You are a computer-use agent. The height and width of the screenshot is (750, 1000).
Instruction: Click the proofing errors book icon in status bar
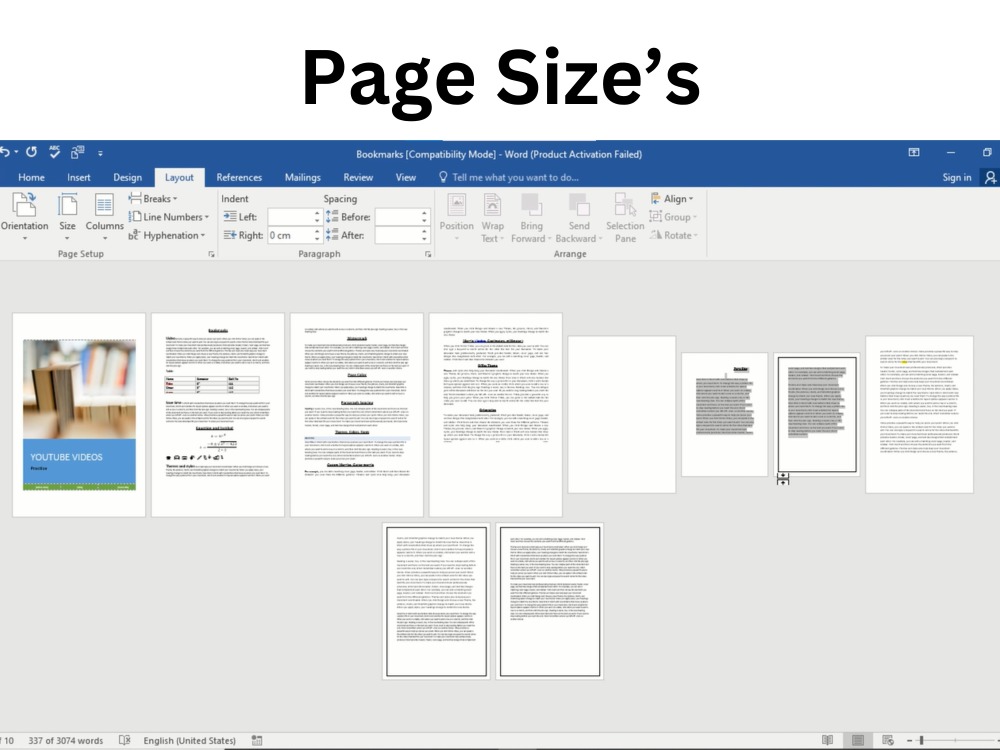[x=124, y=740]
